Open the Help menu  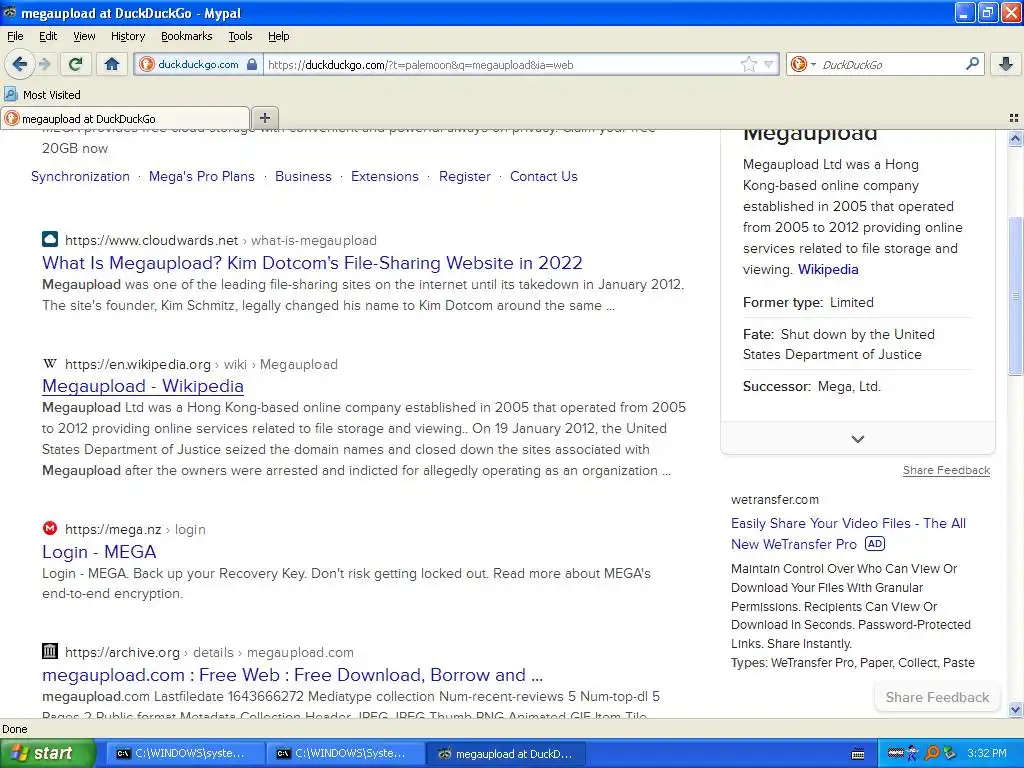coord(278,36)
